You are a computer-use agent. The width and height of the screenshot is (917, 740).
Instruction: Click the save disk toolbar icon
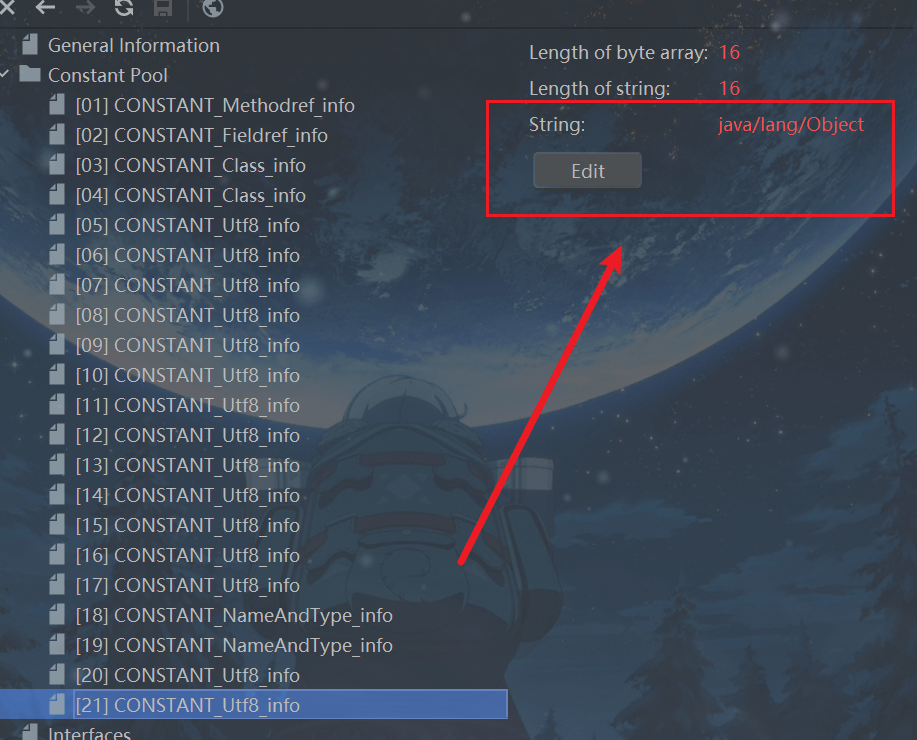(x=163, y=7)
